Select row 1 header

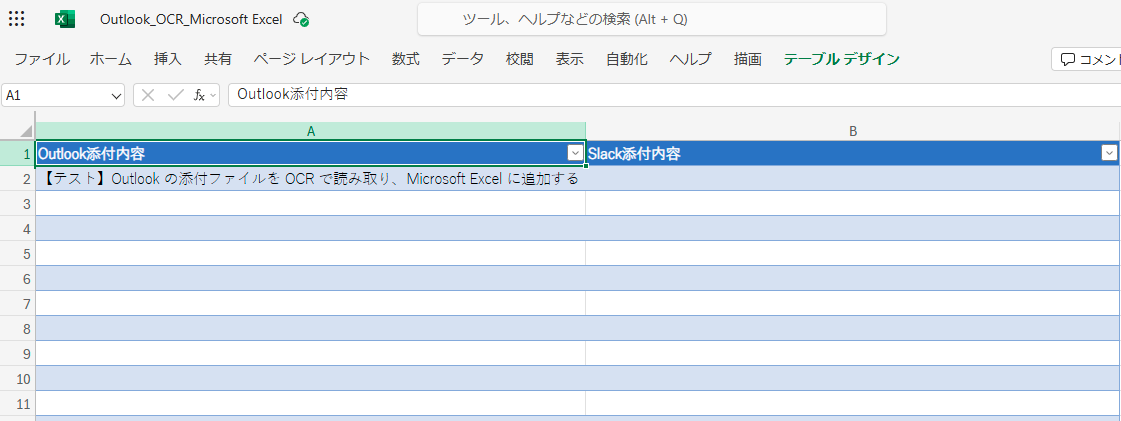point(17,153)
